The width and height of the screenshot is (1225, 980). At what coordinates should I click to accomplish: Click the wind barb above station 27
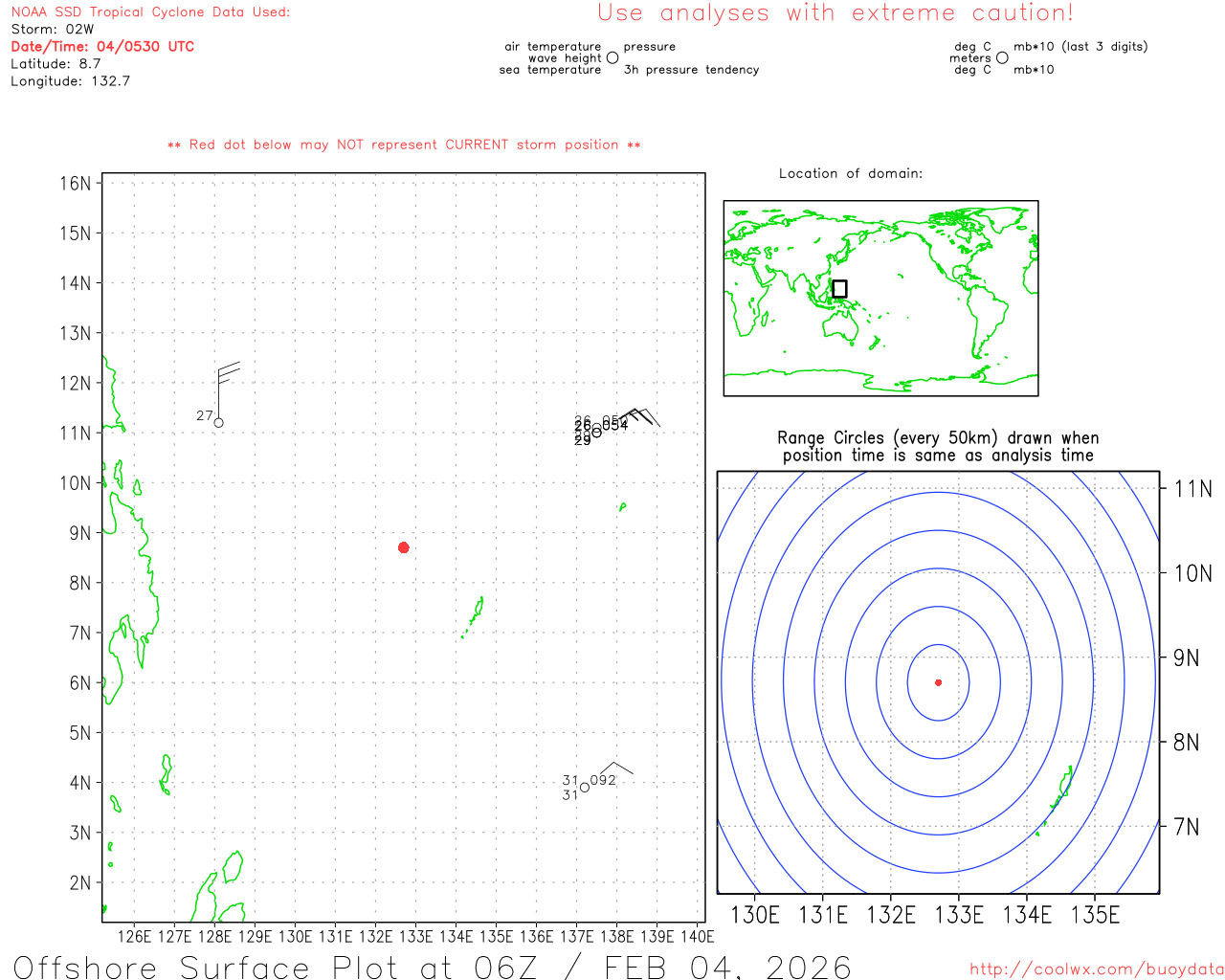(x=228, y=388)
